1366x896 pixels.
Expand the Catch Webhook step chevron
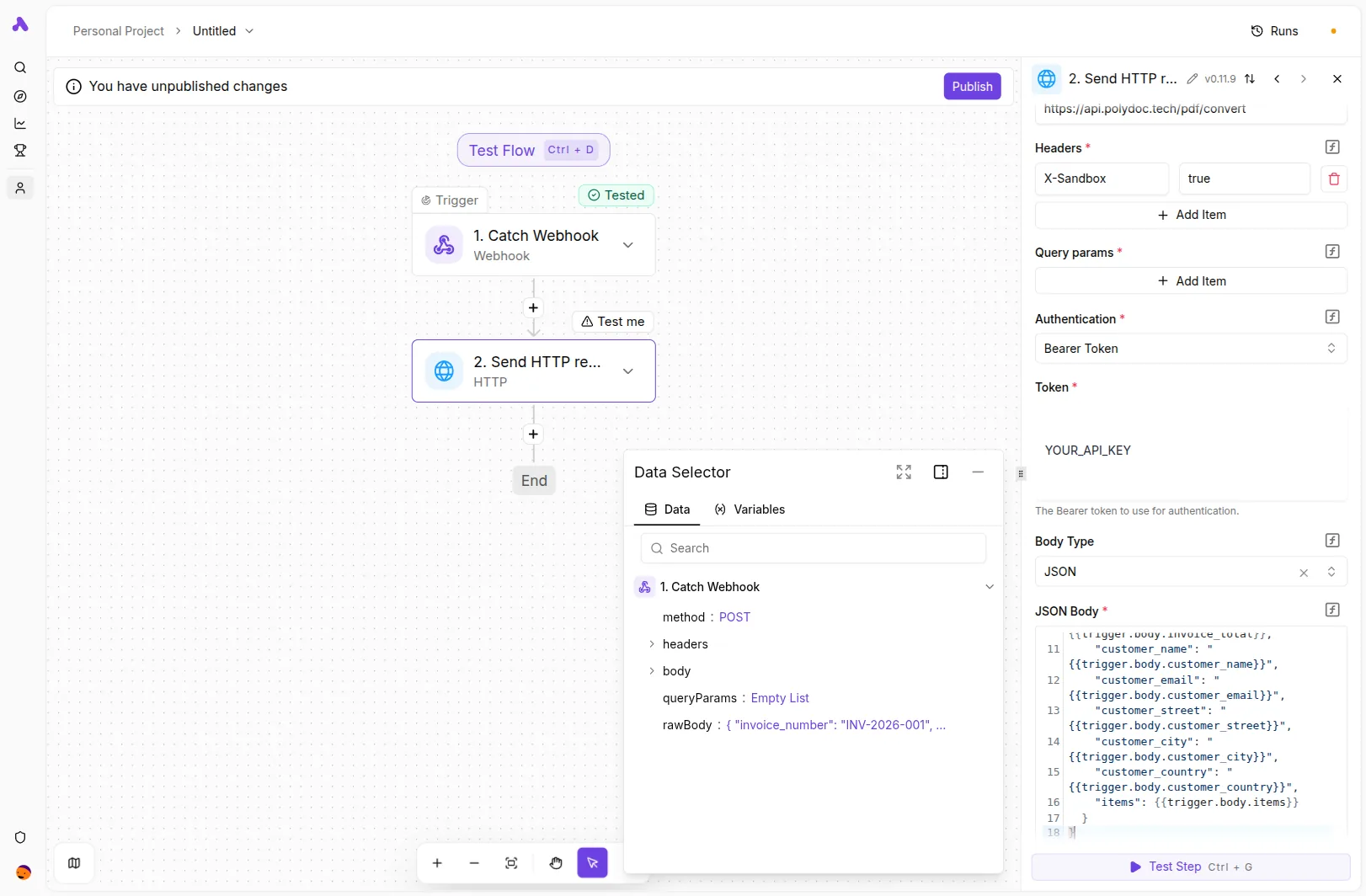627,245
